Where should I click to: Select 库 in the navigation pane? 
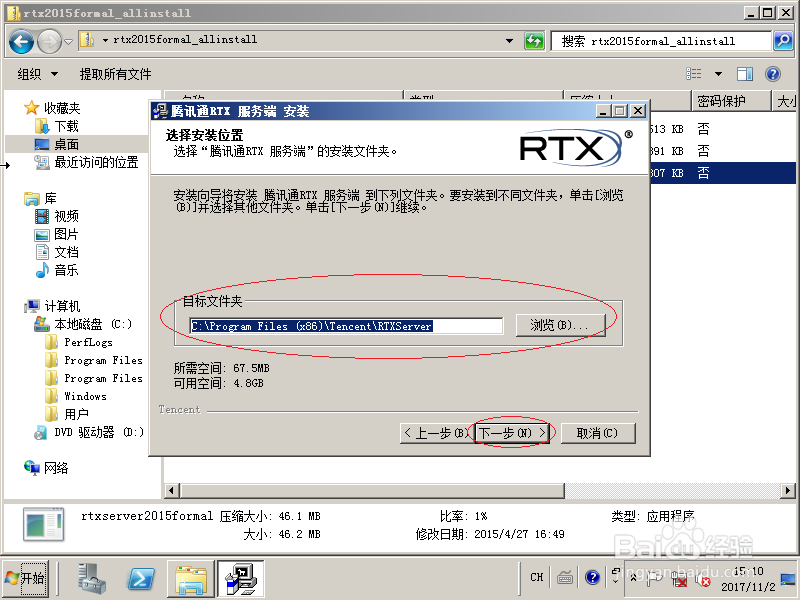click(x=40, y=198)
